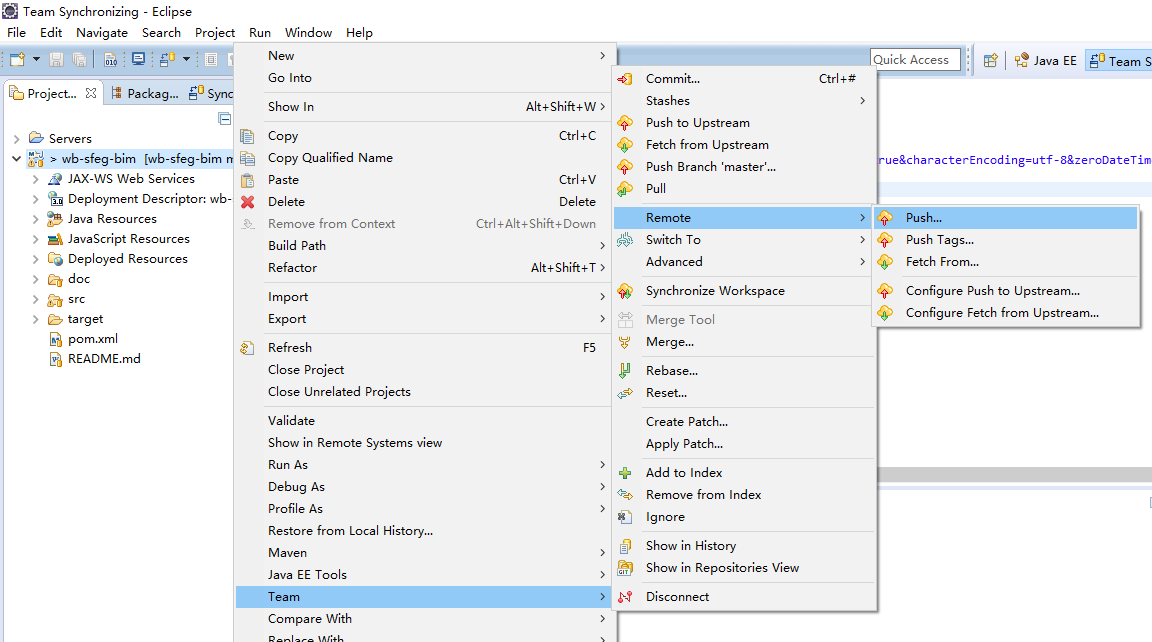The height and width of the screenshot is (642, 1152).
Task: Expand the JavaScript Resources node
Action: click(35, 239)
